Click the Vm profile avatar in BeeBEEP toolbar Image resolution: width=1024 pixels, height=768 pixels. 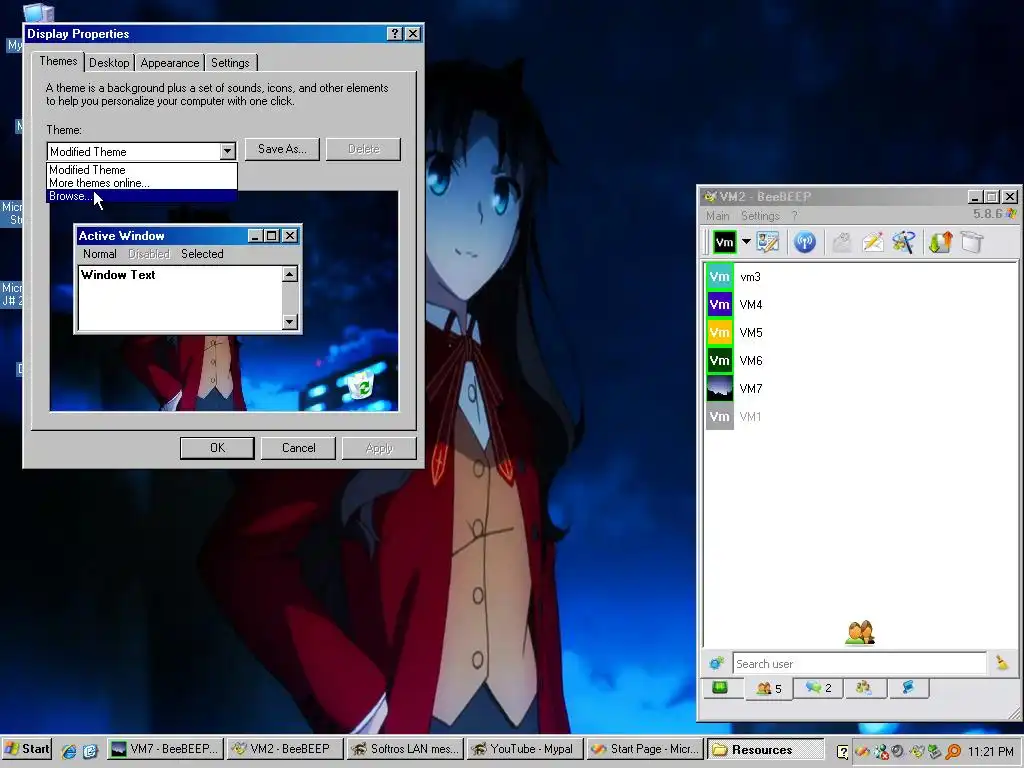[x=724, y=242]
